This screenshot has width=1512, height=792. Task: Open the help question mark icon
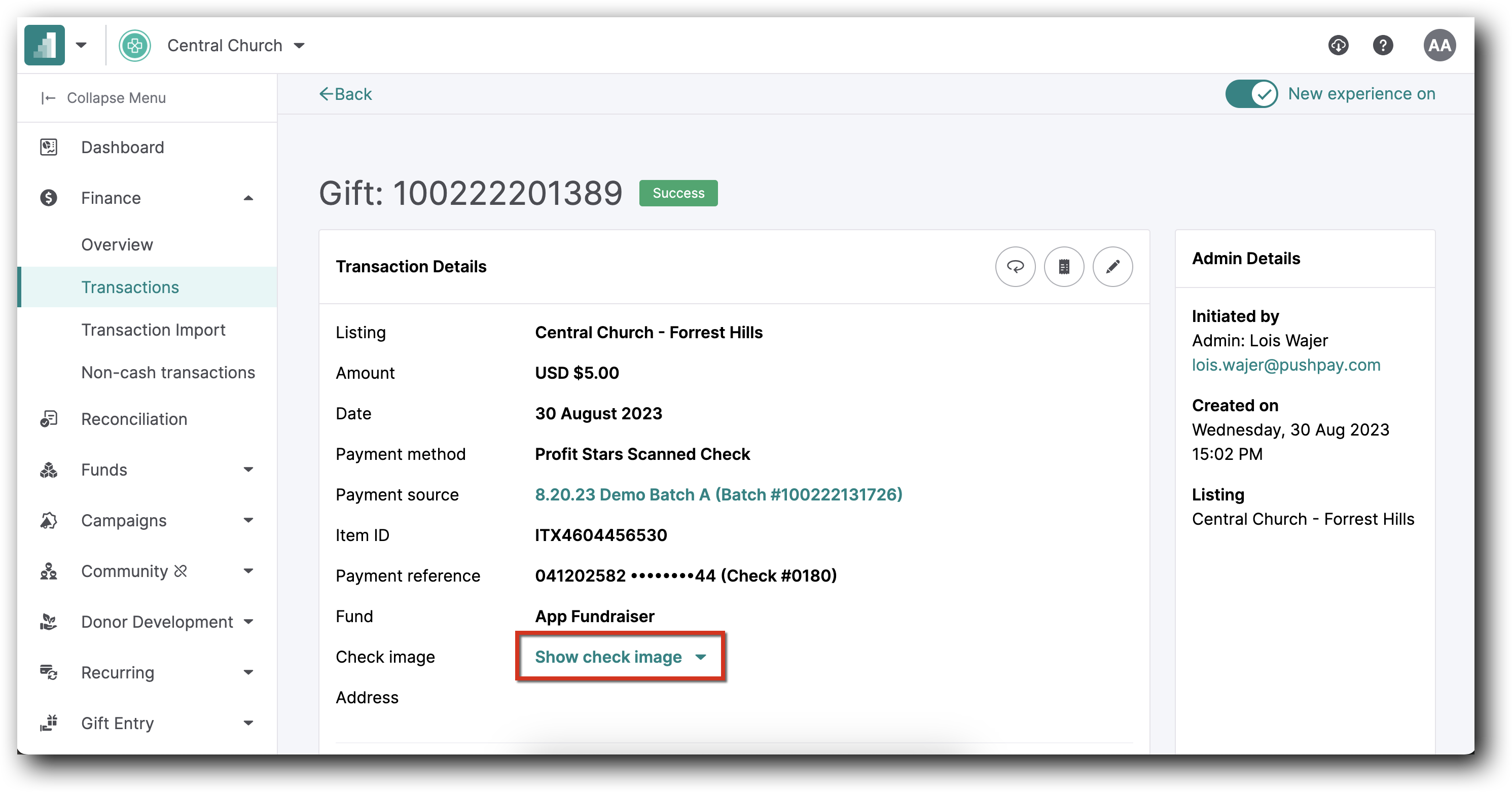click(x=1383, y=45)
